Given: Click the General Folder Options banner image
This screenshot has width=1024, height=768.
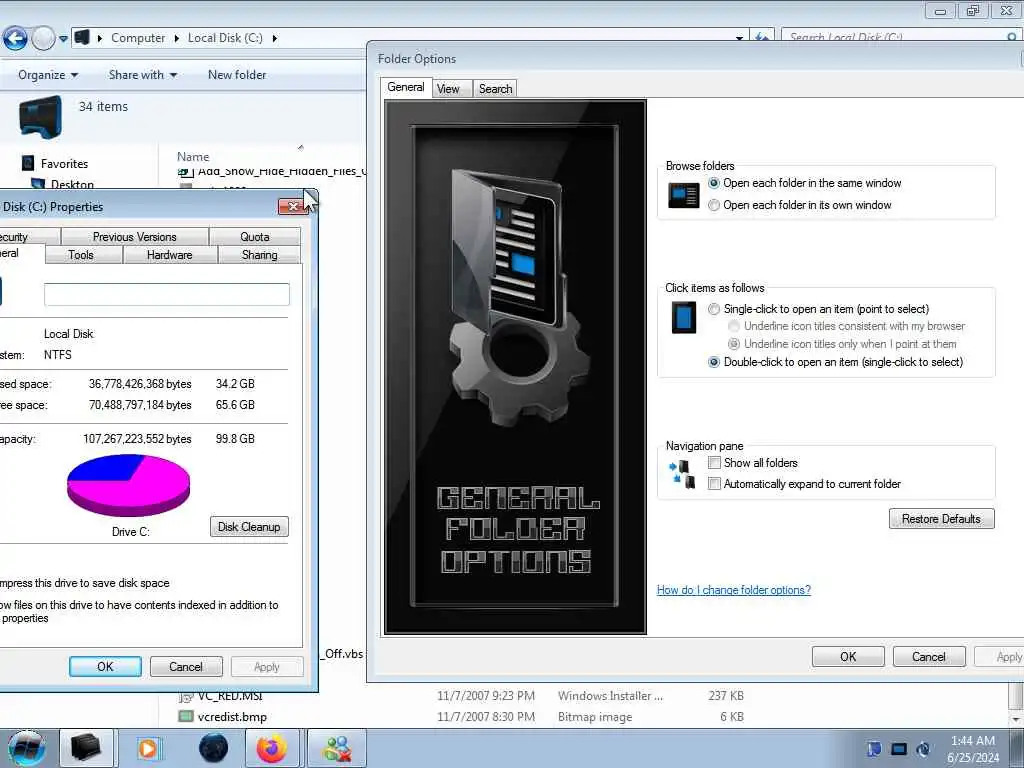Looking at the screenshot, I should [515, 366].
